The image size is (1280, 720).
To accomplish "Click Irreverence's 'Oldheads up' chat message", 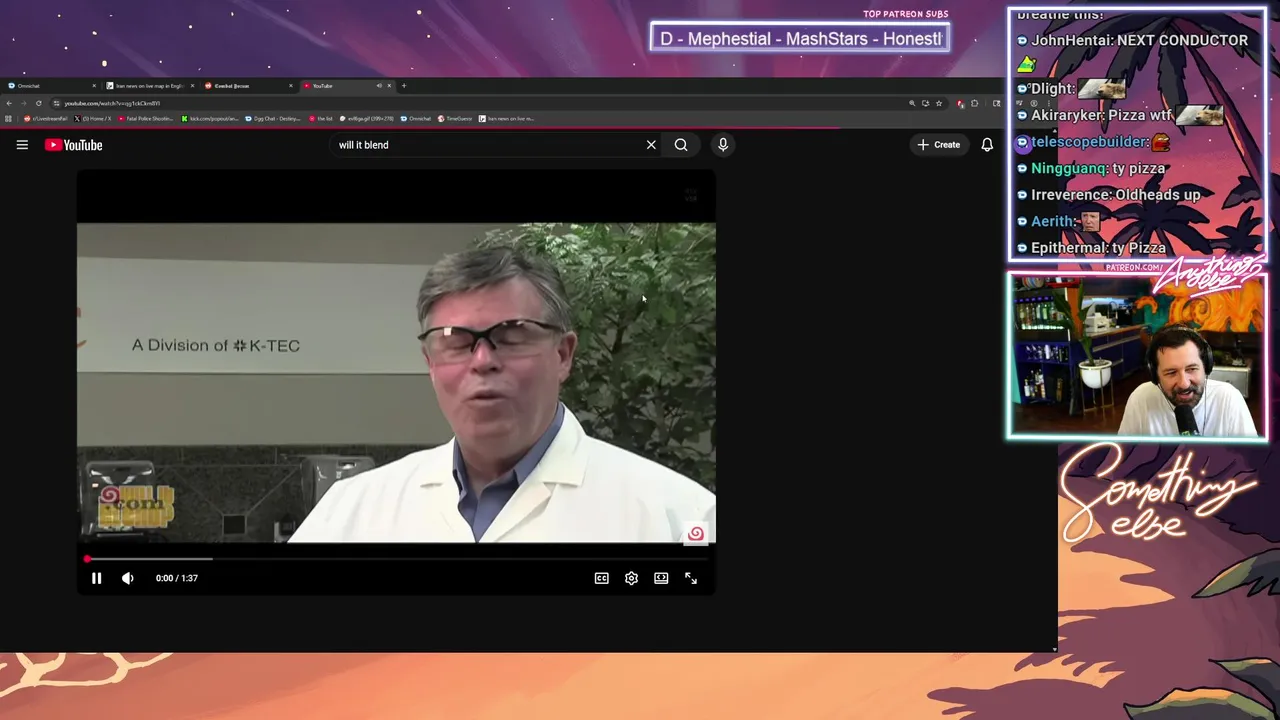I will point(1157,195).
